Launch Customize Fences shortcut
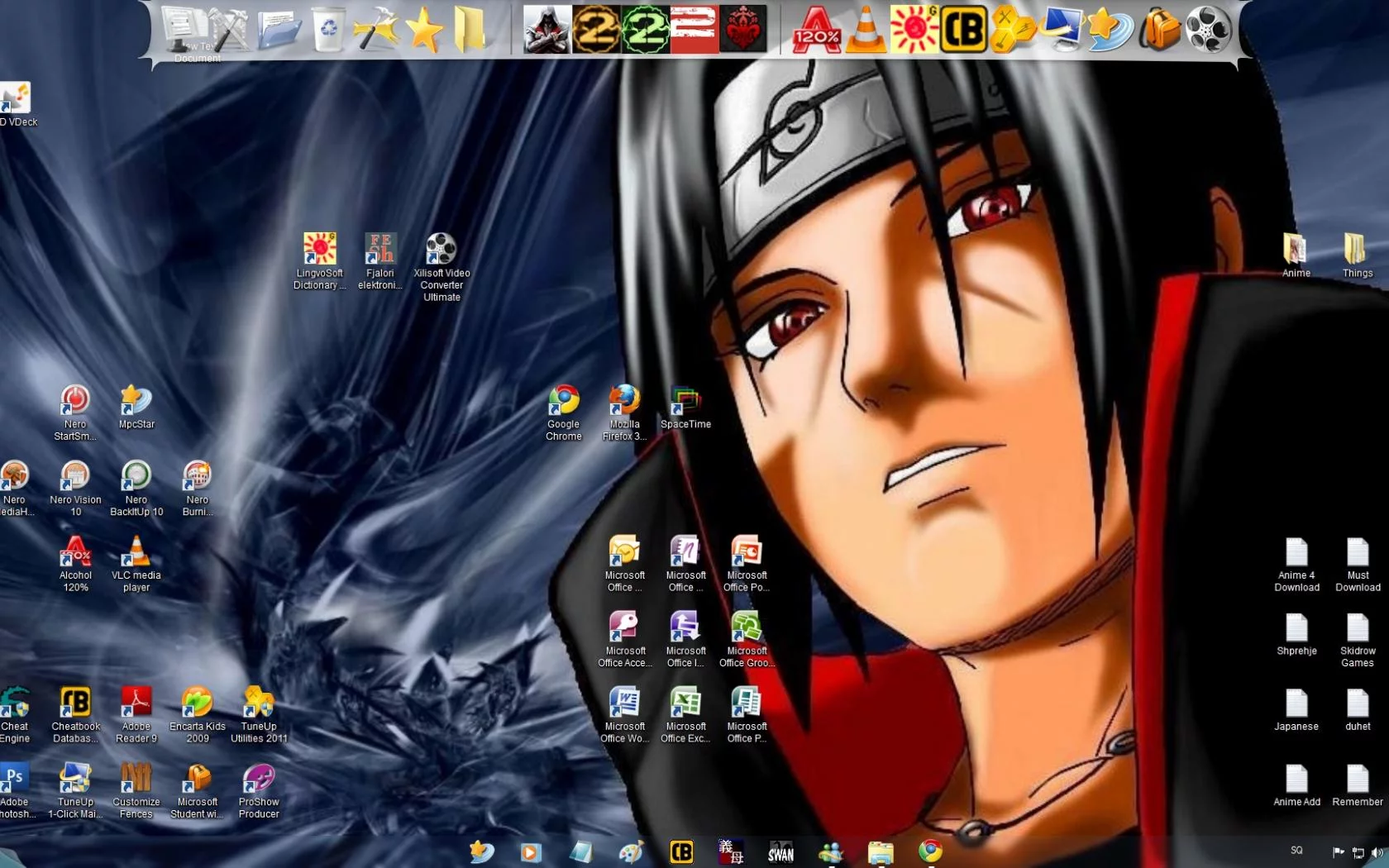This screenshot has height=868, width=1389. pos(136,791)
